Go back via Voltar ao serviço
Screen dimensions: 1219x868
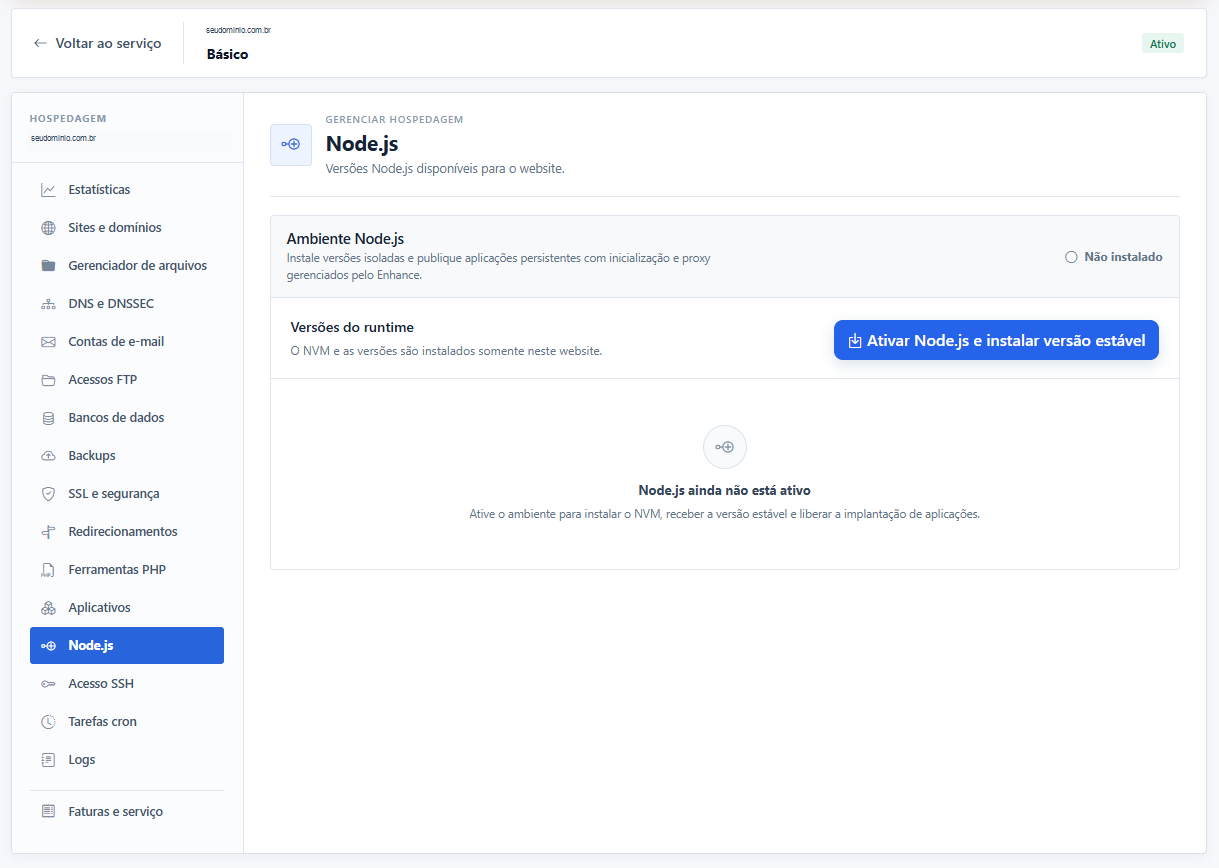(97, 43)
